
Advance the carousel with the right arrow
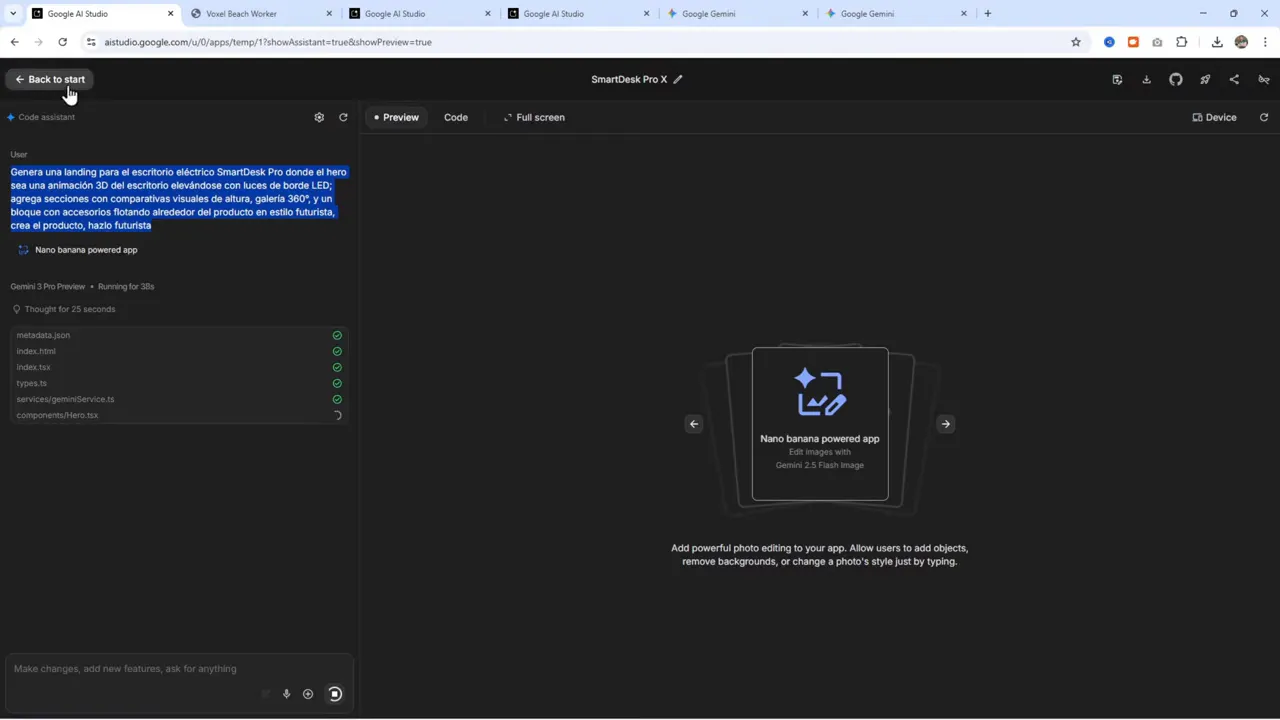945,423
